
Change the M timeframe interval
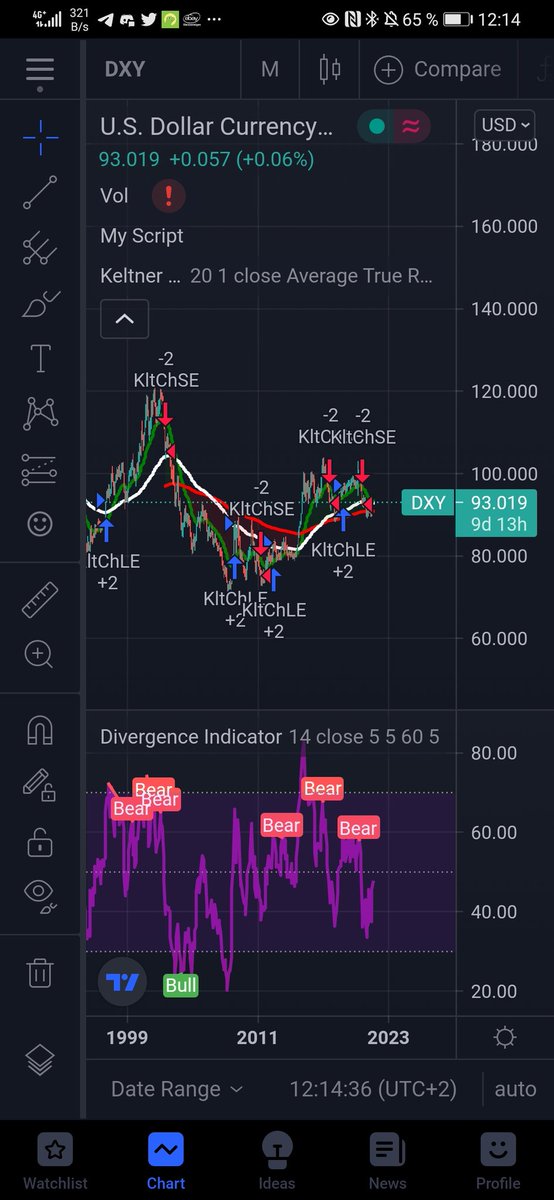(270, 69)
